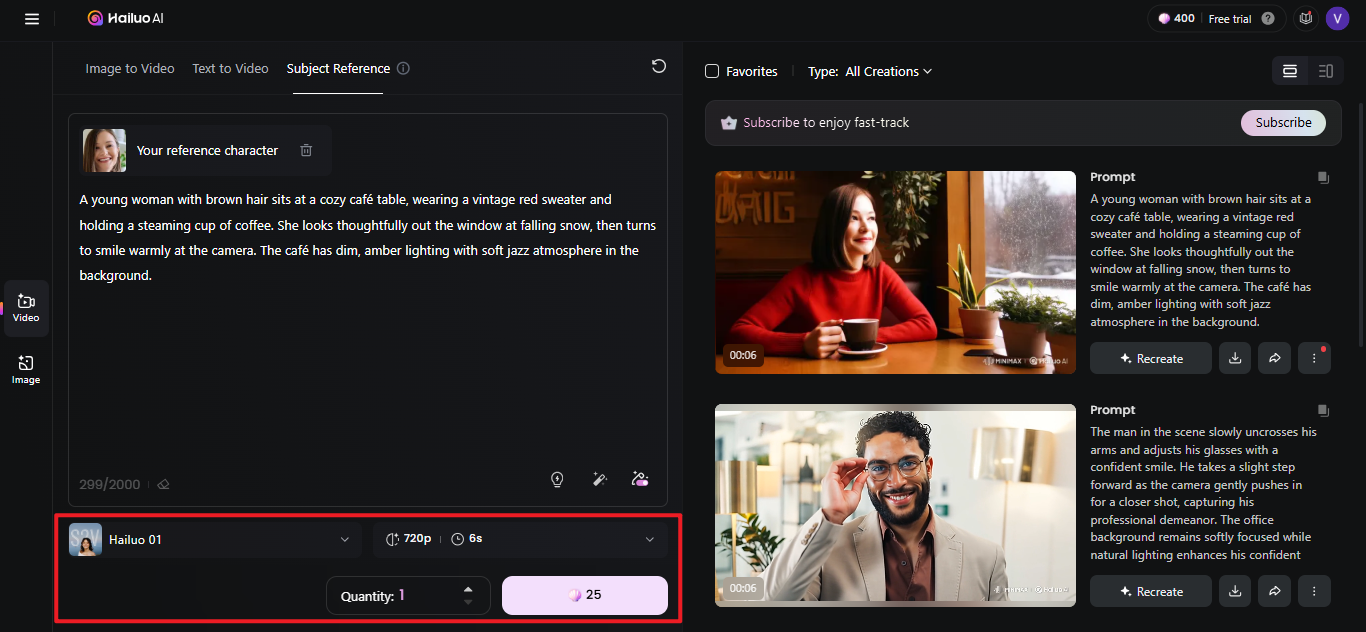
Task: Clear prompt text with eraser icon
Action: click(163, 484)
